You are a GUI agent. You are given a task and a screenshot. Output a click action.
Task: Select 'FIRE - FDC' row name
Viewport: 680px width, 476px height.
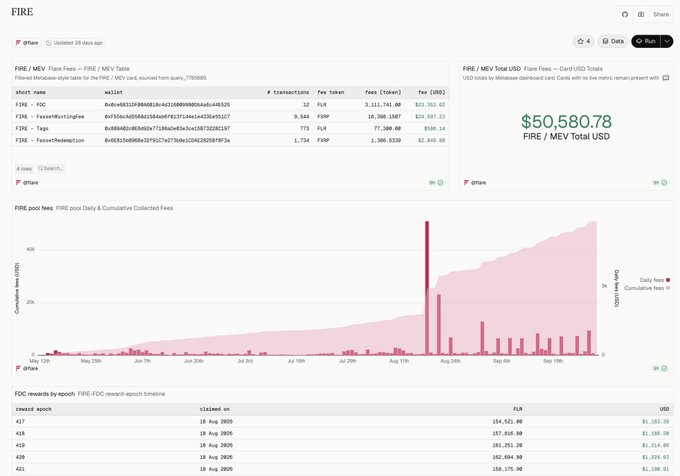(30, 105)
